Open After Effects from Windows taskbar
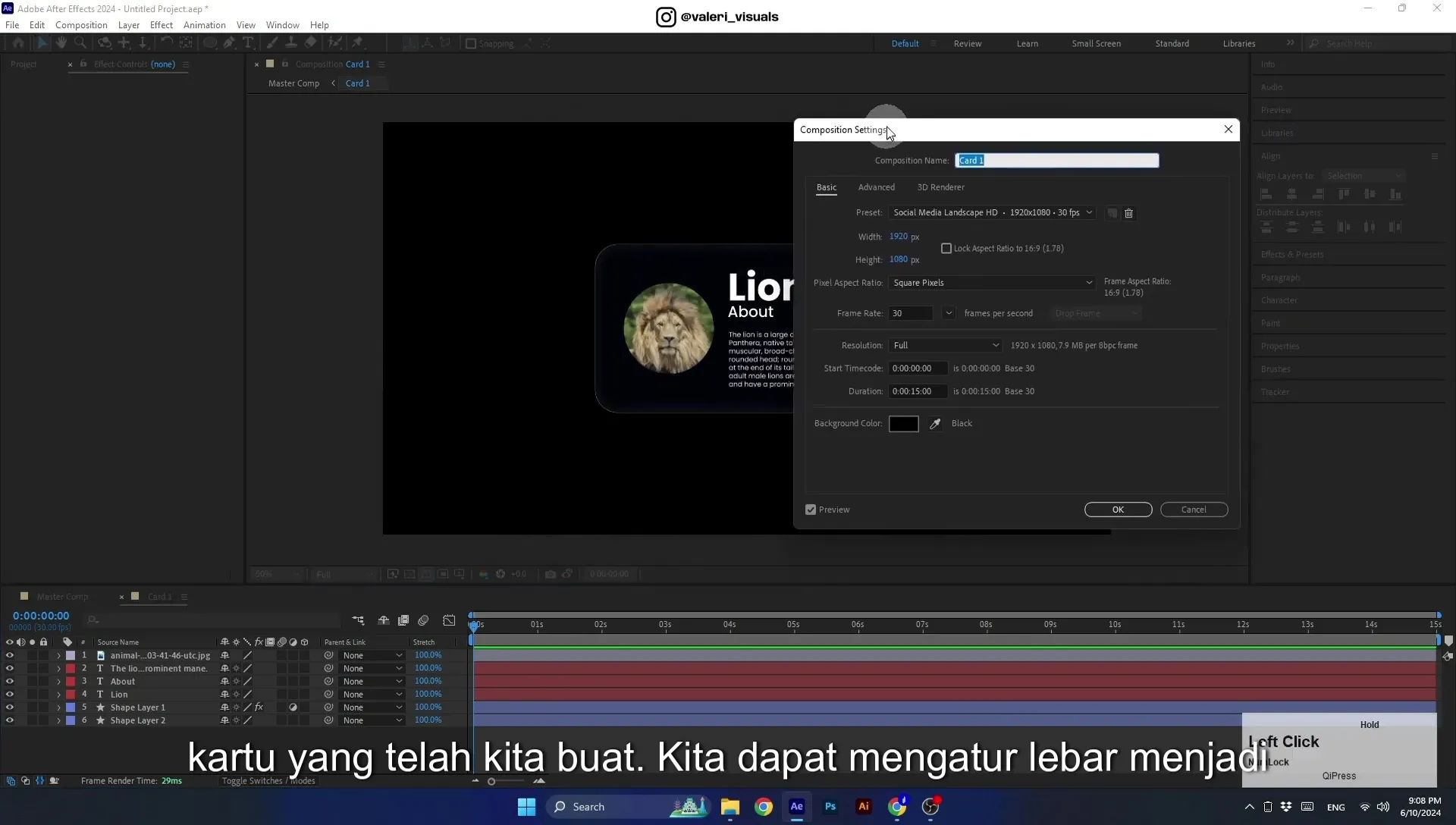 coord(797,807)
